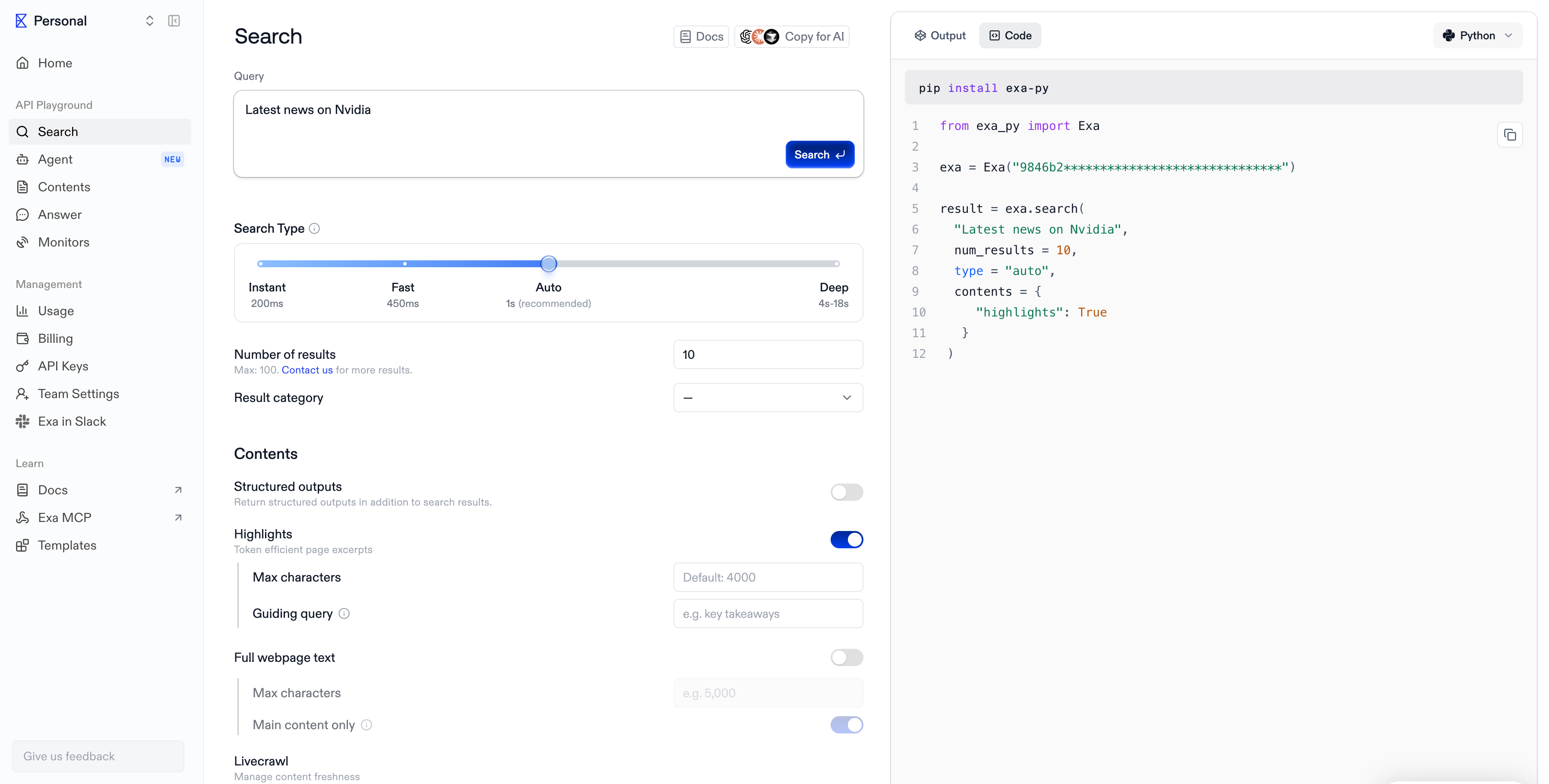Turn off the Highlights toggle
Screen dimensions: 1549x784
[847, 540]
